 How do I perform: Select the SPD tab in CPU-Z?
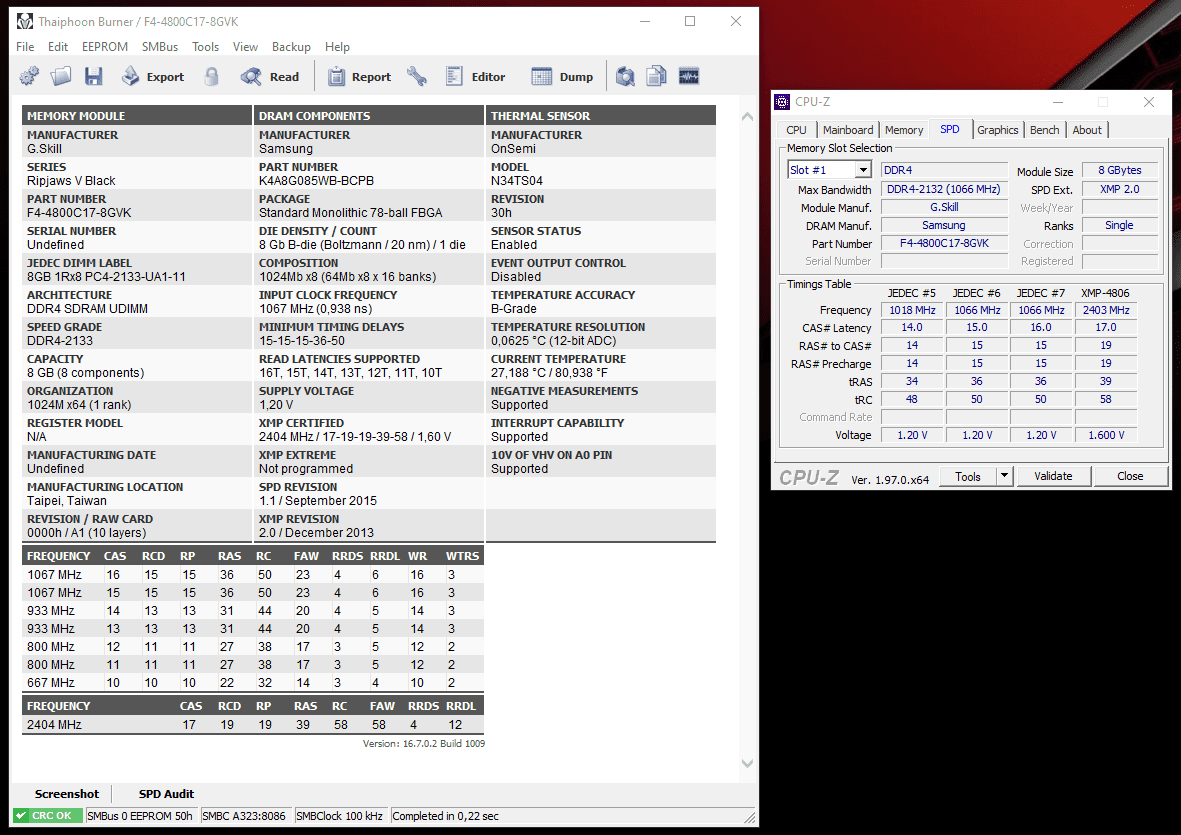tap(950, 130)
